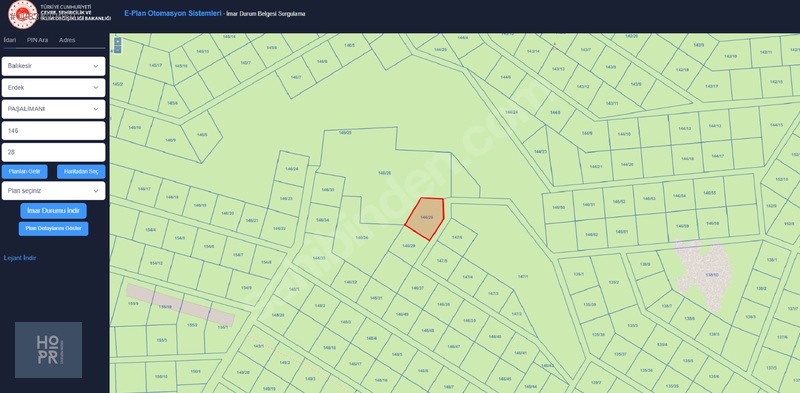Viewport: 800px width, 393px height.
Task: Select parcel 154/4 on the map
Action: (x=151, y=230)
